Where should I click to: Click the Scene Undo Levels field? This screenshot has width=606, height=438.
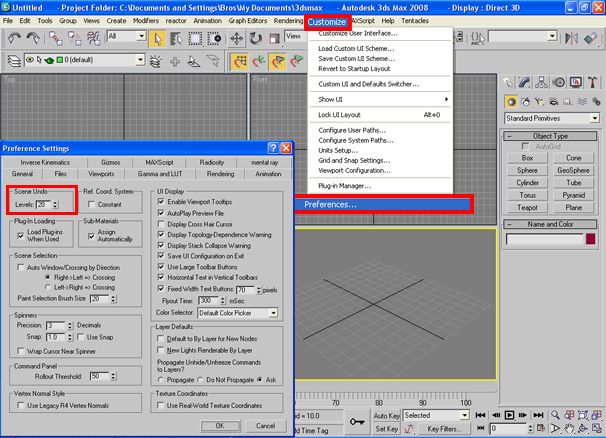43,205
